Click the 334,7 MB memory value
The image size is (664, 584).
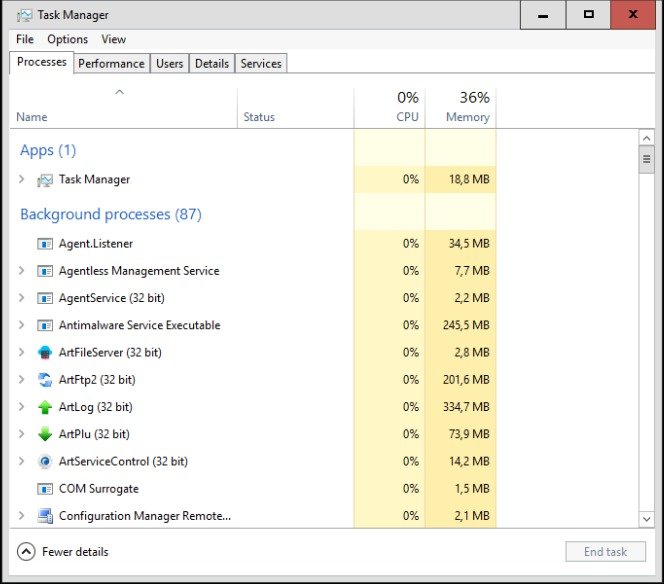tap(466, 407)
